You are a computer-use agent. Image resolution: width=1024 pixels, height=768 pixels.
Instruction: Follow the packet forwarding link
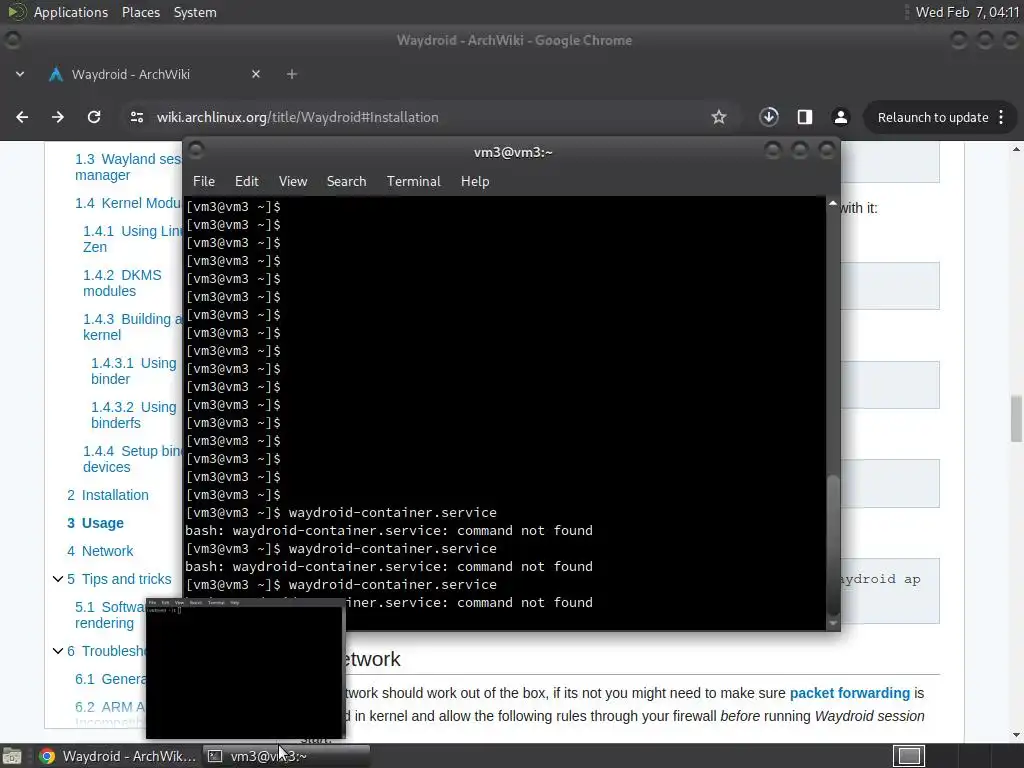(x=850, y=693)
